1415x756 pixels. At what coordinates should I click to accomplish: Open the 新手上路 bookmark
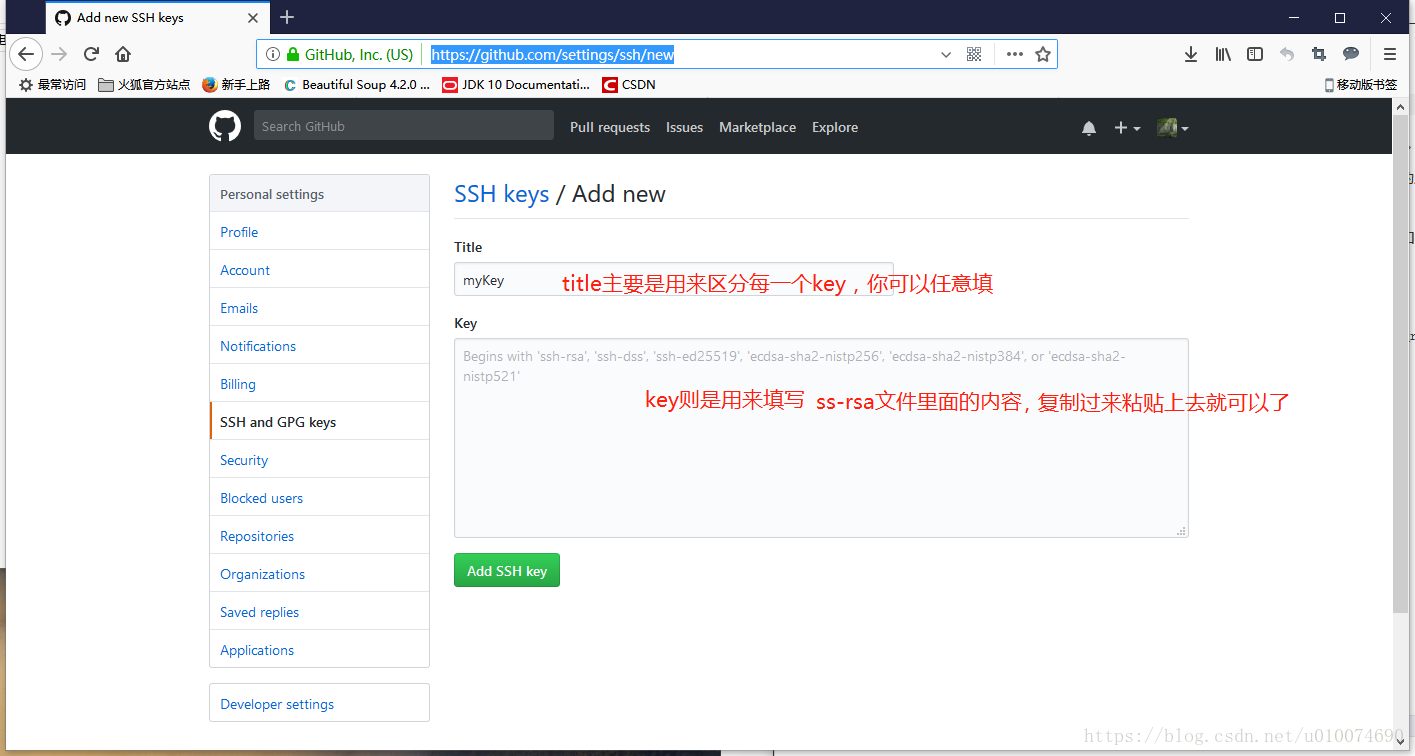pos(236,85)
